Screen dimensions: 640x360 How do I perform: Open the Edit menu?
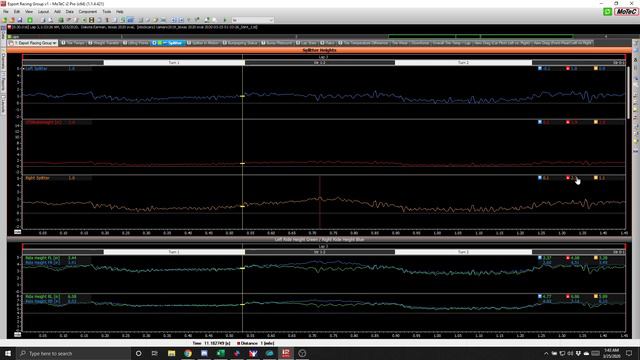tap(17, 11)
